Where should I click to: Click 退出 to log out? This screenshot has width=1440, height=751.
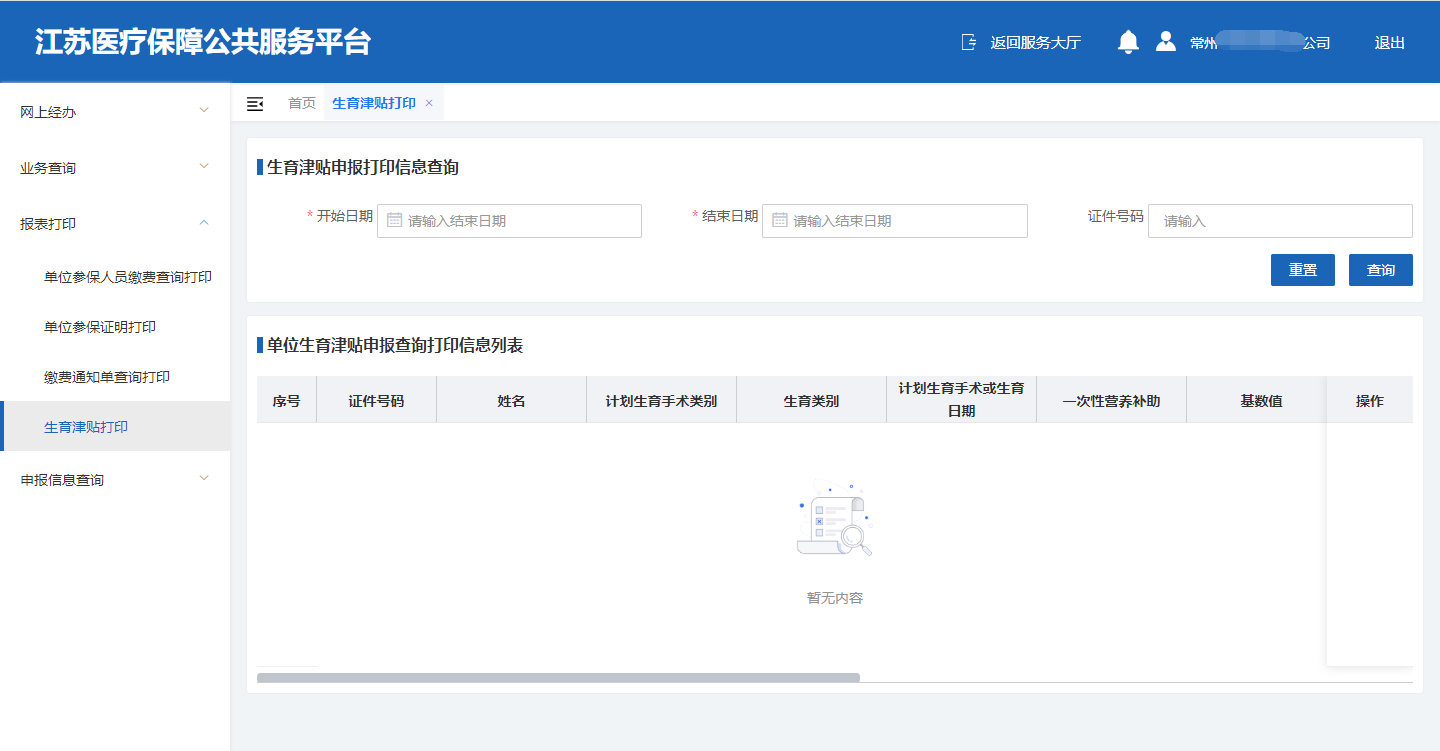coord(1389,42)
